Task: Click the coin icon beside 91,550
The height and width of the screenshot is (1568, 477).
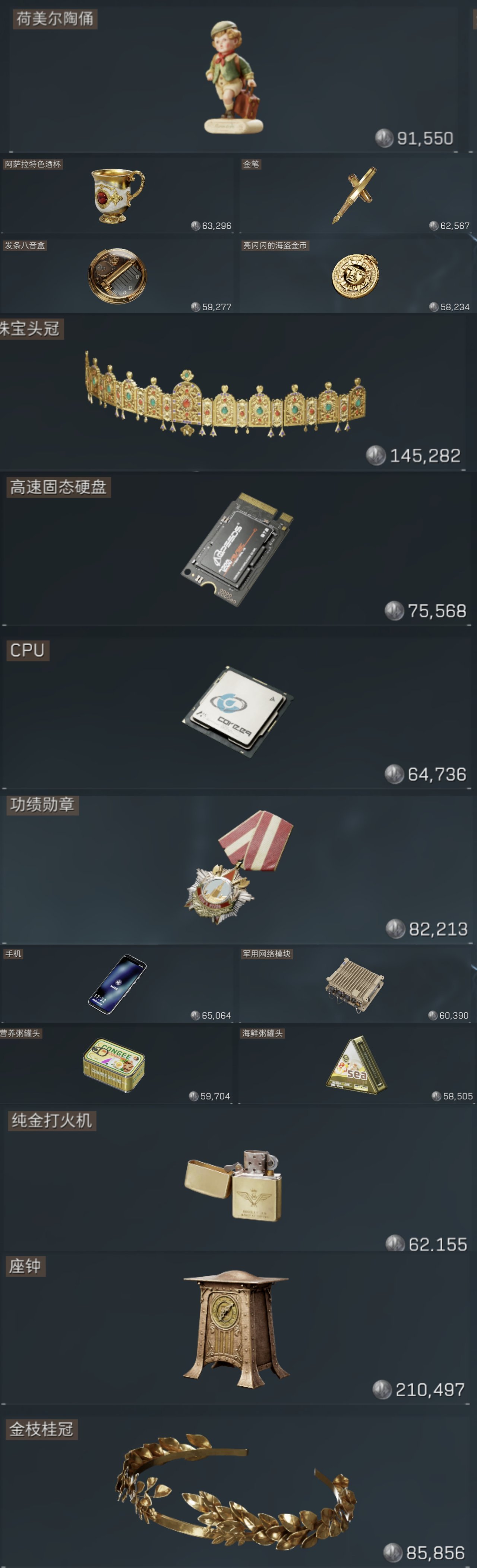Action: pos(384,138)
